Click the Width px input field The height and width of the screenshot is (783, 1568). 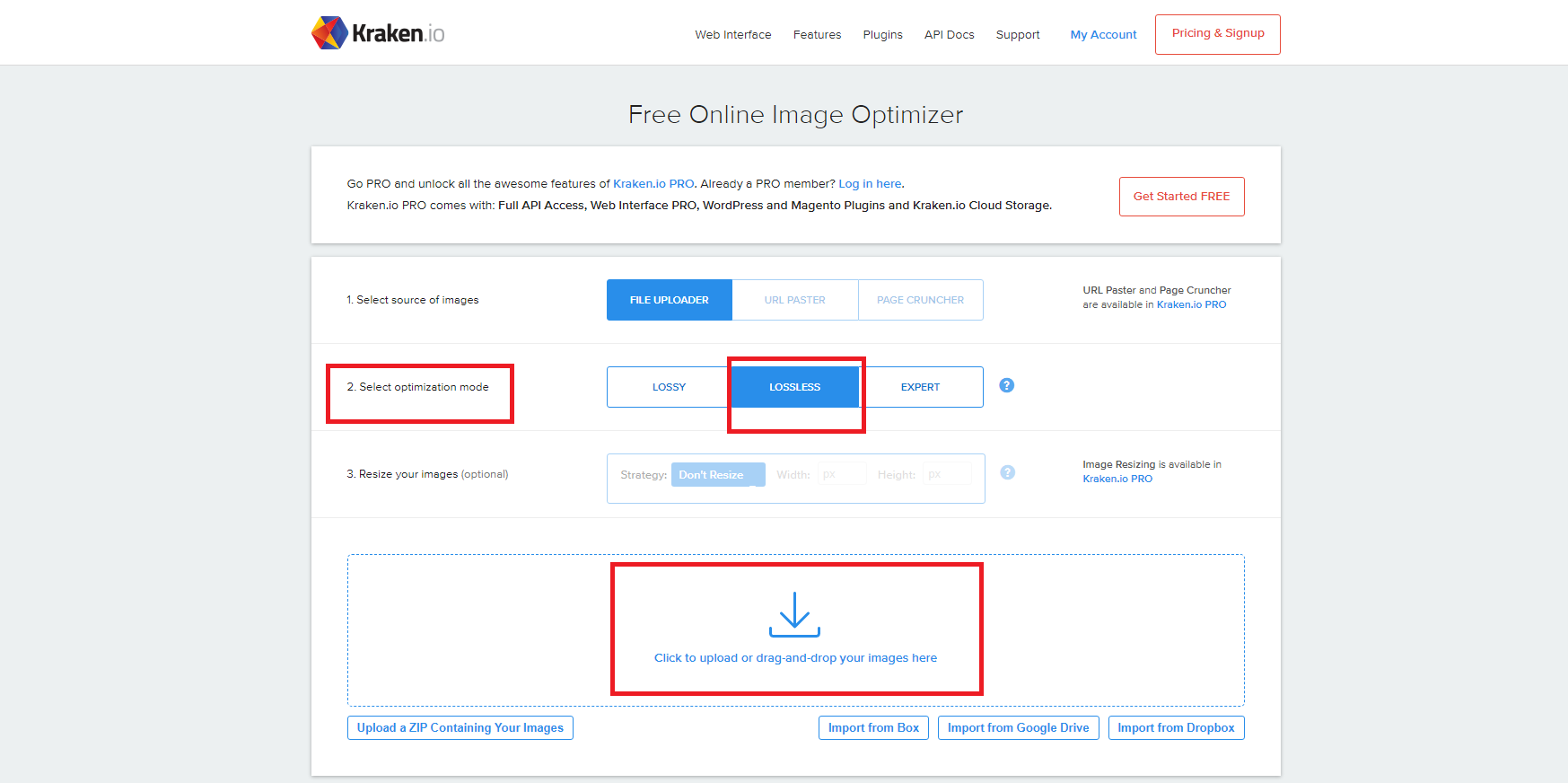click(842, 475)
